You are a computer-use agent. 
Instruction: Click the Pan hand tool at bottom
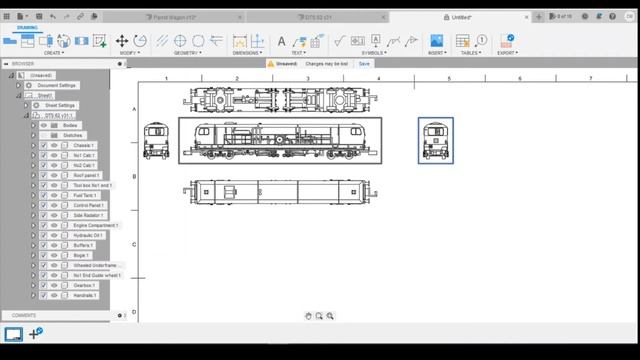308,316
